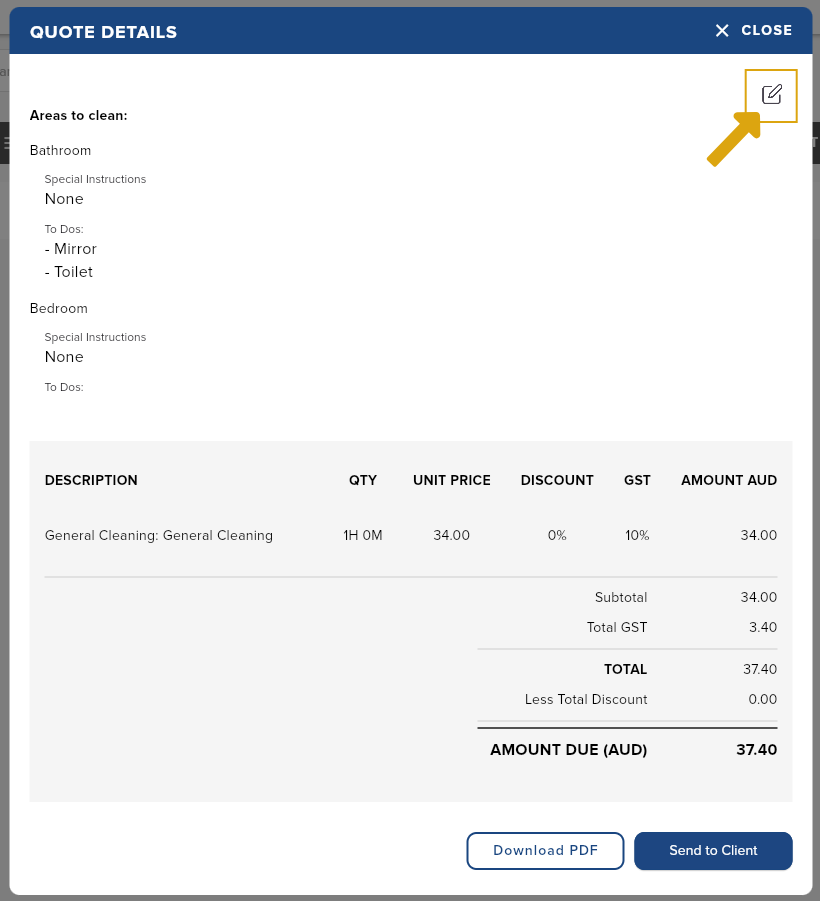The image size is (820, 901).
Task: Click the General Cleaning line item description
Action: click(159, 536)
